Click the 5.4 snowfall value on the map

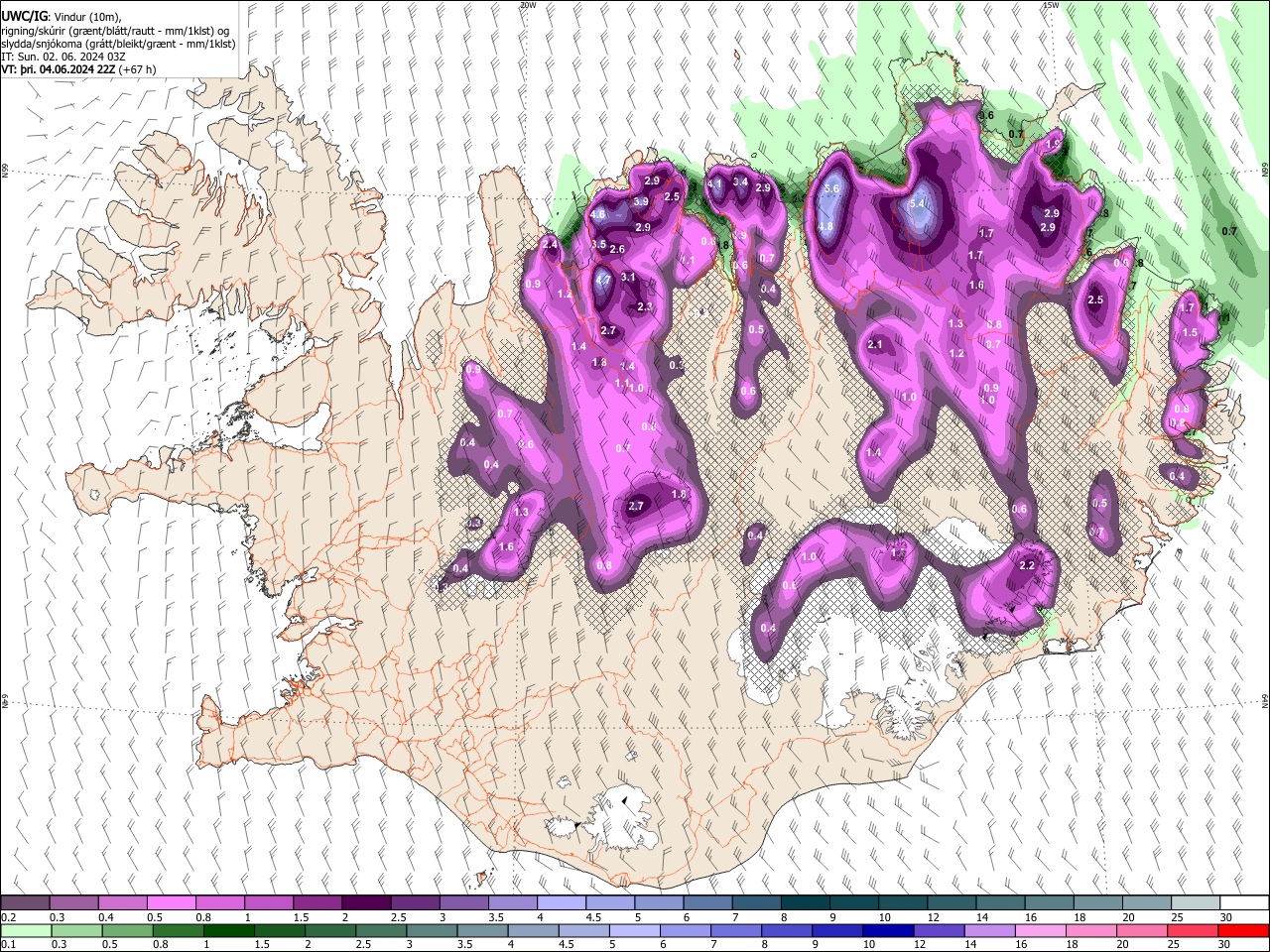917,204
